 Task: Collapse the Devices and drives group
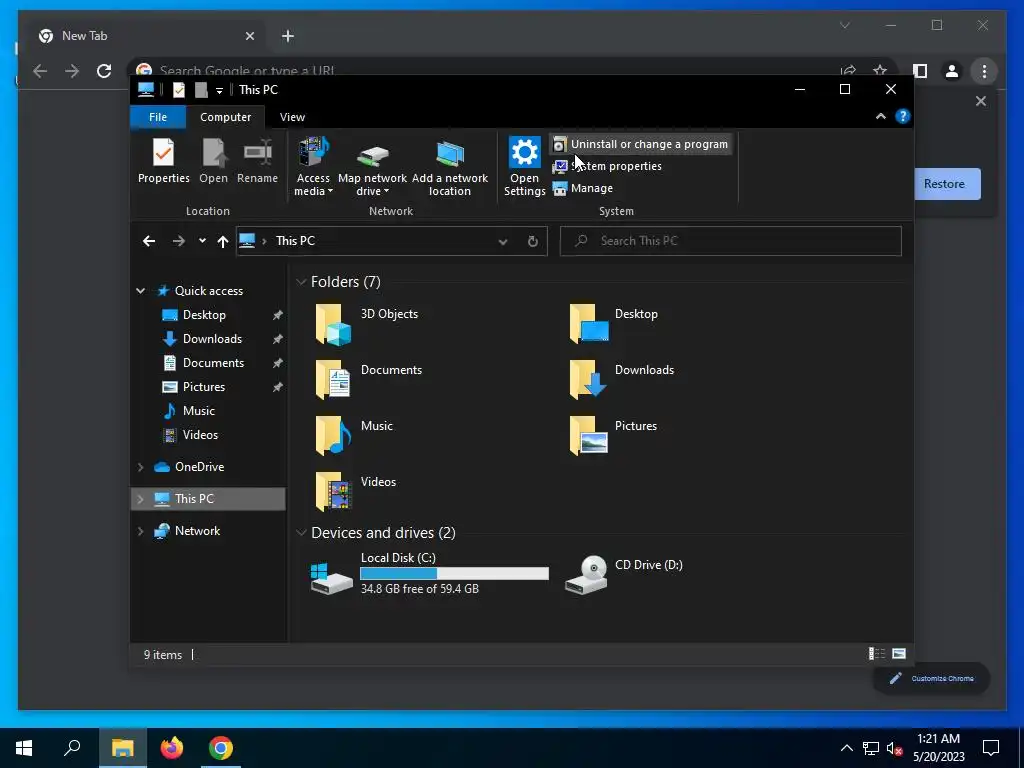(301, 533)
